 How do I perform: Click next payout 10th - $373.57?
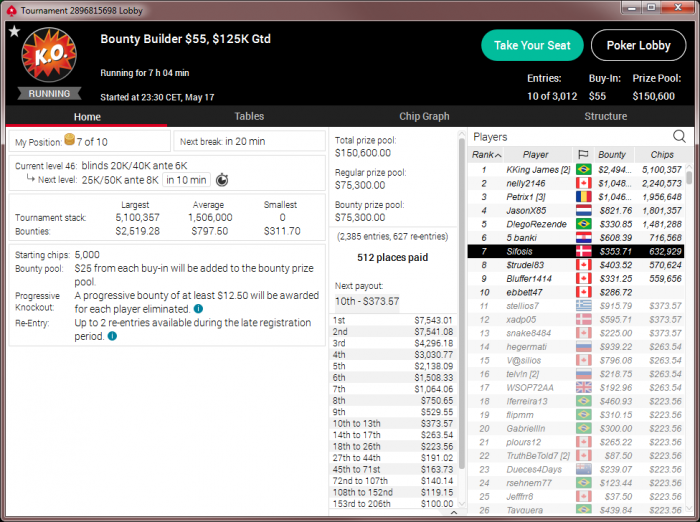pyautogui.click(x=367, y=301)
